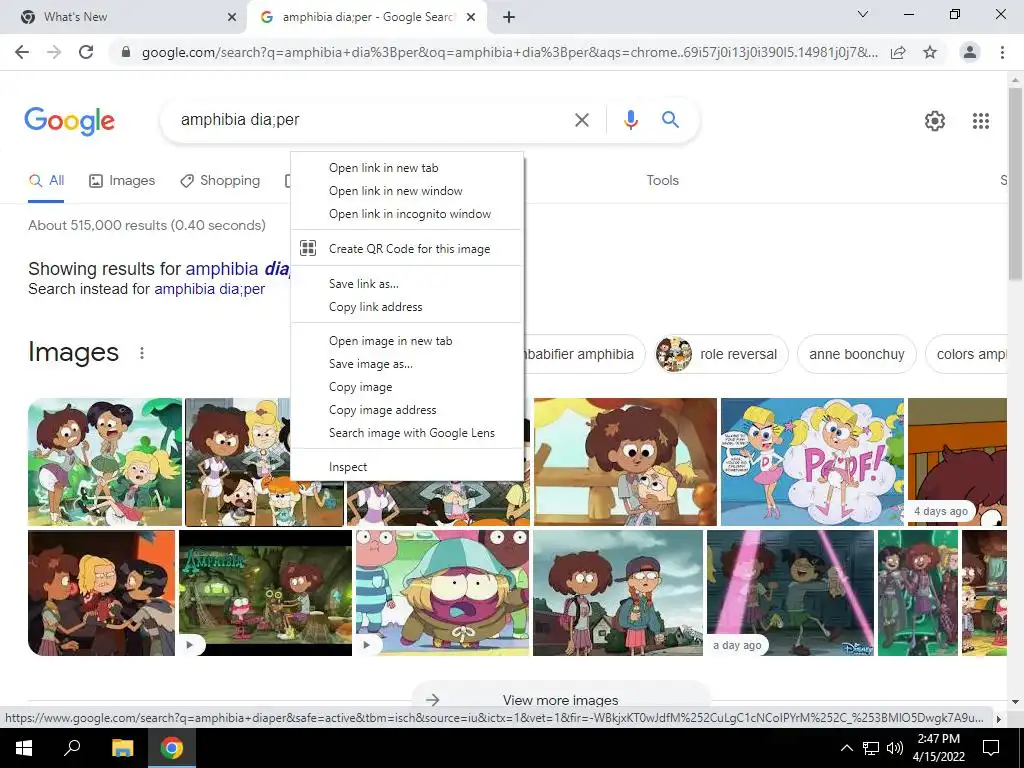Switch to the Images results tab
The width and height of the screenshot is (1024, 768).
click(x=122, y=181)
